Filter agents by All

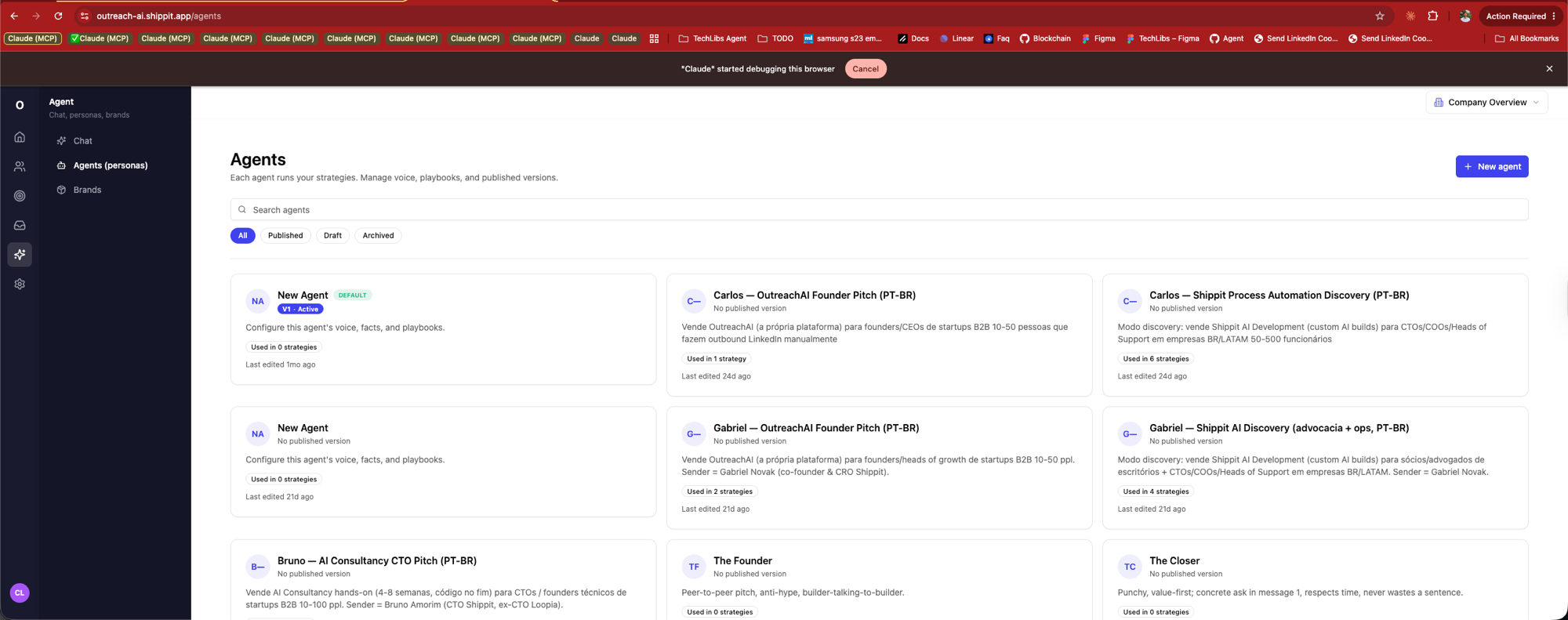[x=243, y=235]
